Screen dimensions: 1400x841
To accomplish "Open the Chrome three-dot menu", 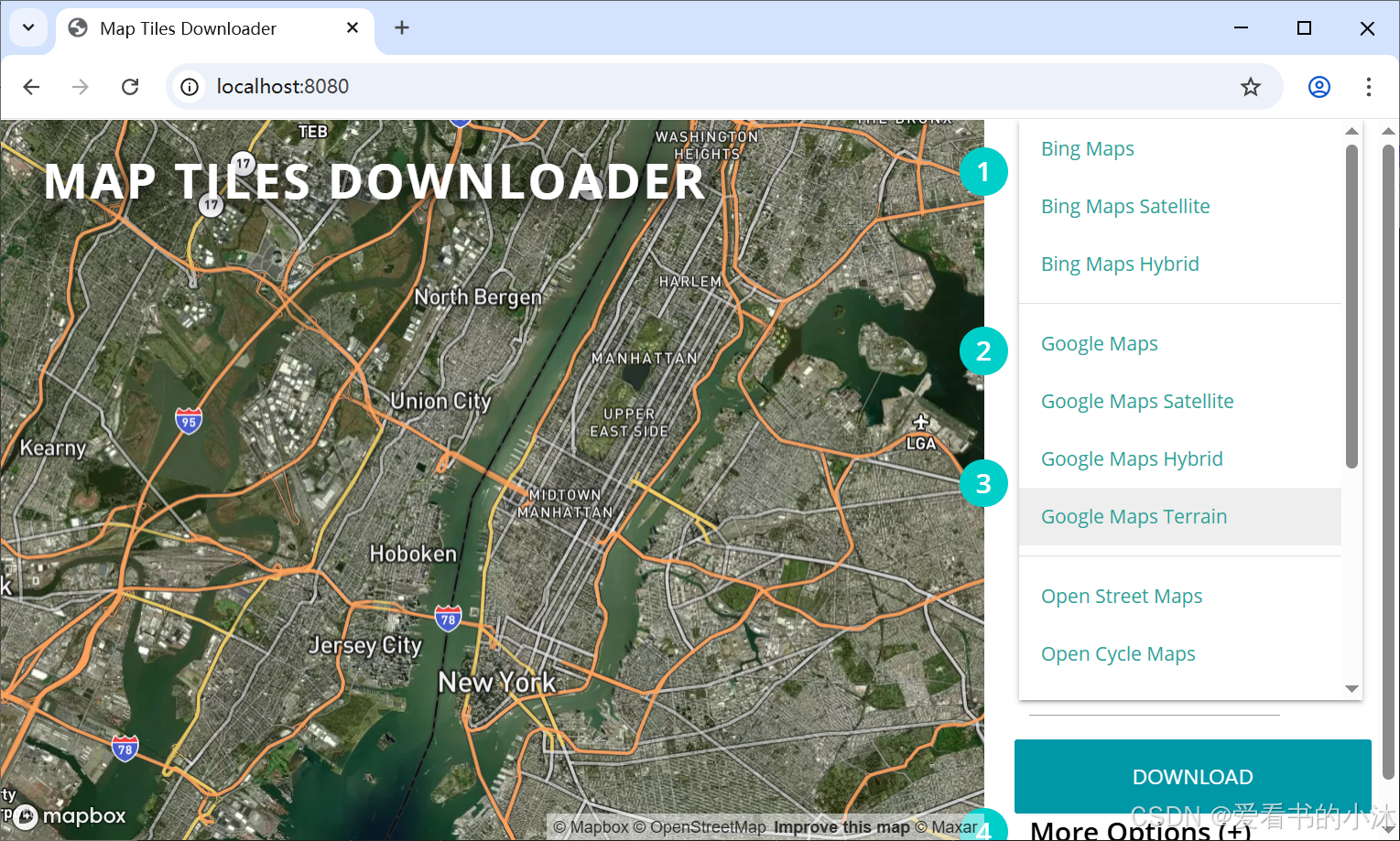I will 1369,87.
